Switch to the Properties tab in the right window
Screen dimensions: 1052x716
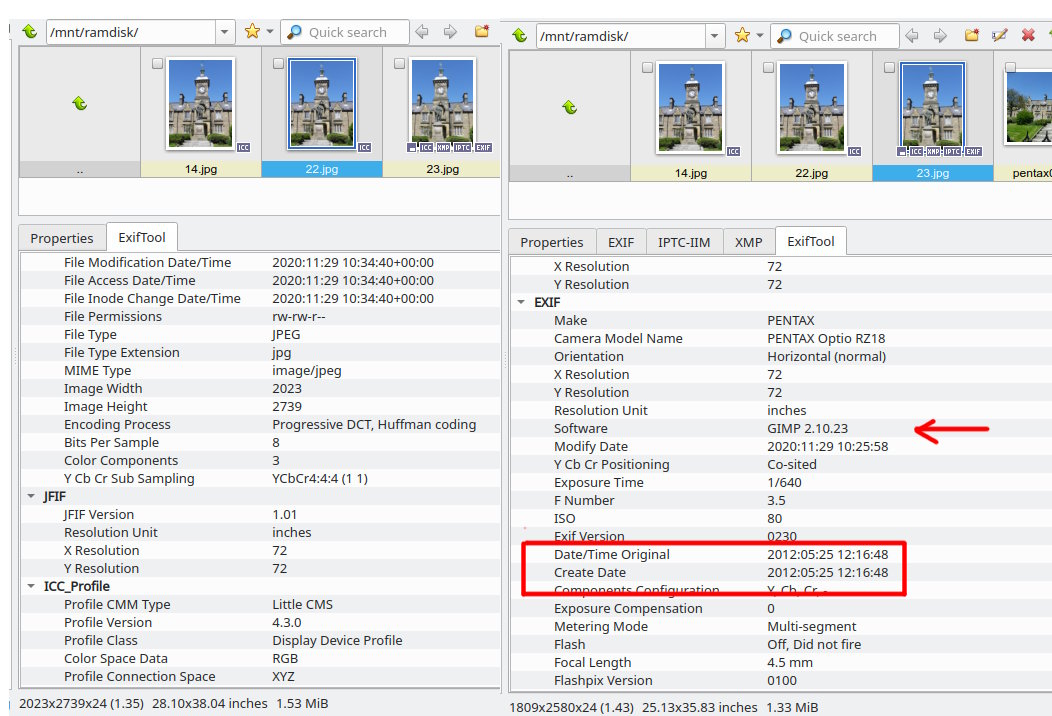coord(551,242)
